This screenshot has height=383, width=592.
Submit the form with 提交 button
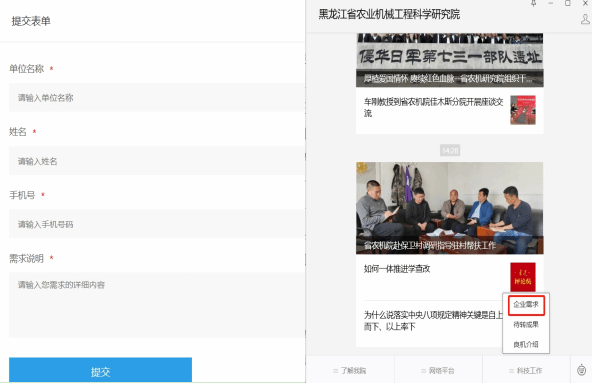pos(100,370)
